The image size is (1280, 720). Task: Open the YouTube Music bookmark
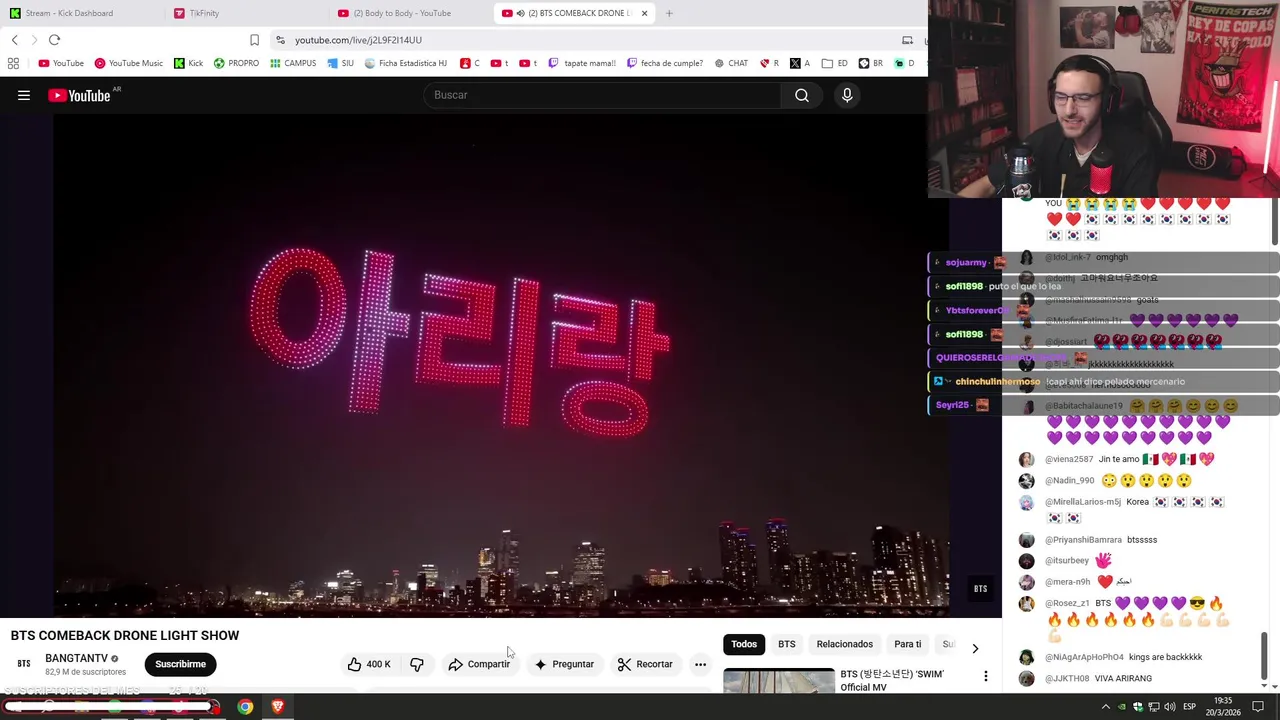pos(128,63)
